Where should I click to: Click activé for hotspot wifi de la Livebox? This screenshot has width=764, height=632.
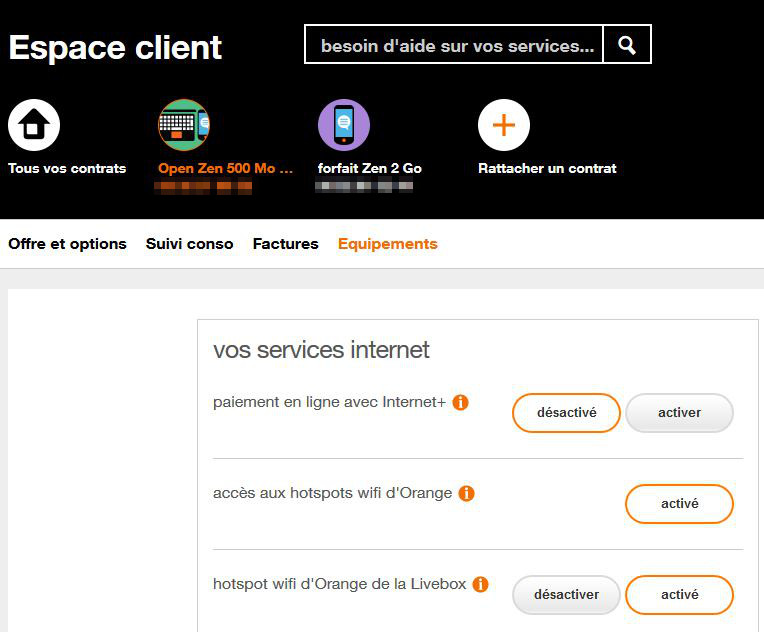[x=679, y=595]
